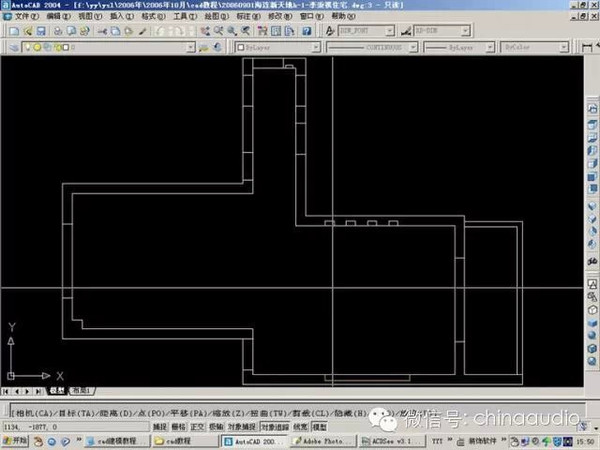Toggle 模型 model/paper space button
600x450 pixels.
click(320, 427)
